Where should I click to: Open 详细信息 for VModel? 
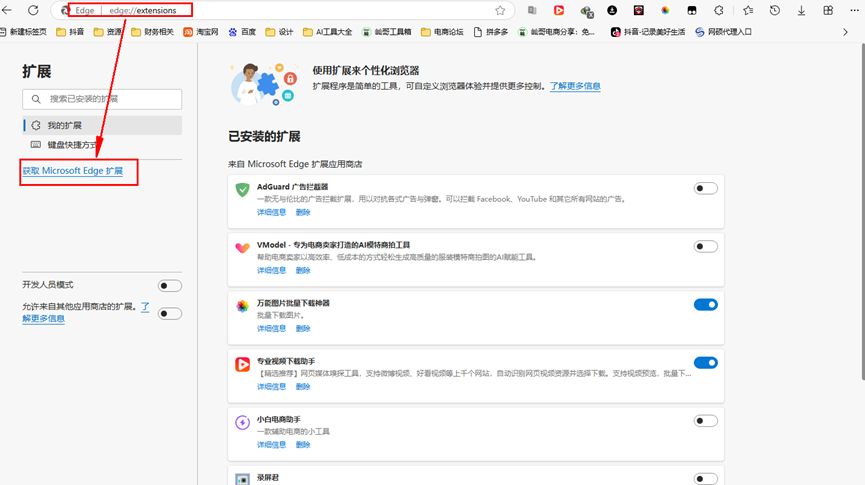(271, 270)
